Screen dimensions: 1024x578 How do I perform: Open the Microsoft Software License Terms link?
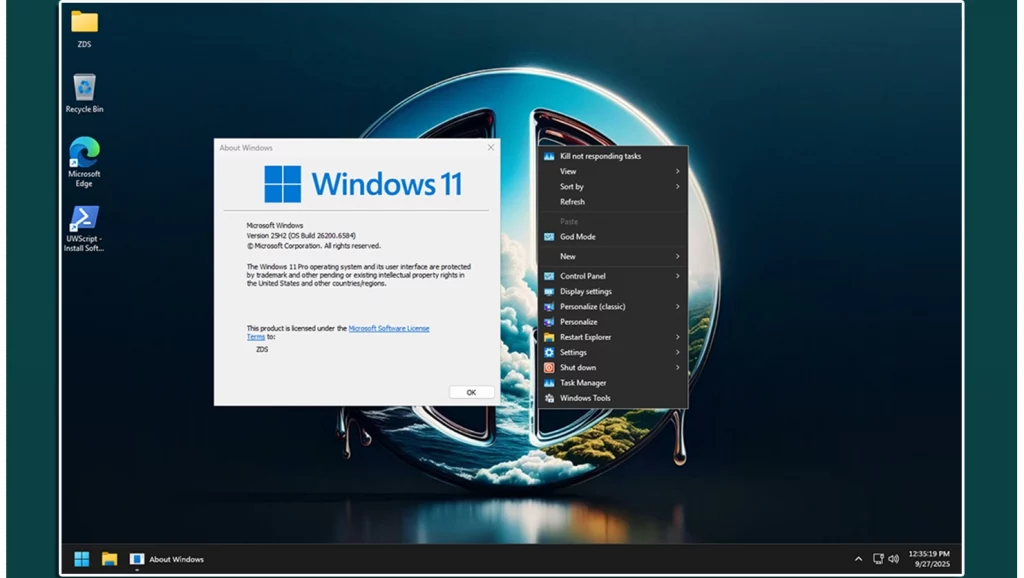click(x=388, y=328)
